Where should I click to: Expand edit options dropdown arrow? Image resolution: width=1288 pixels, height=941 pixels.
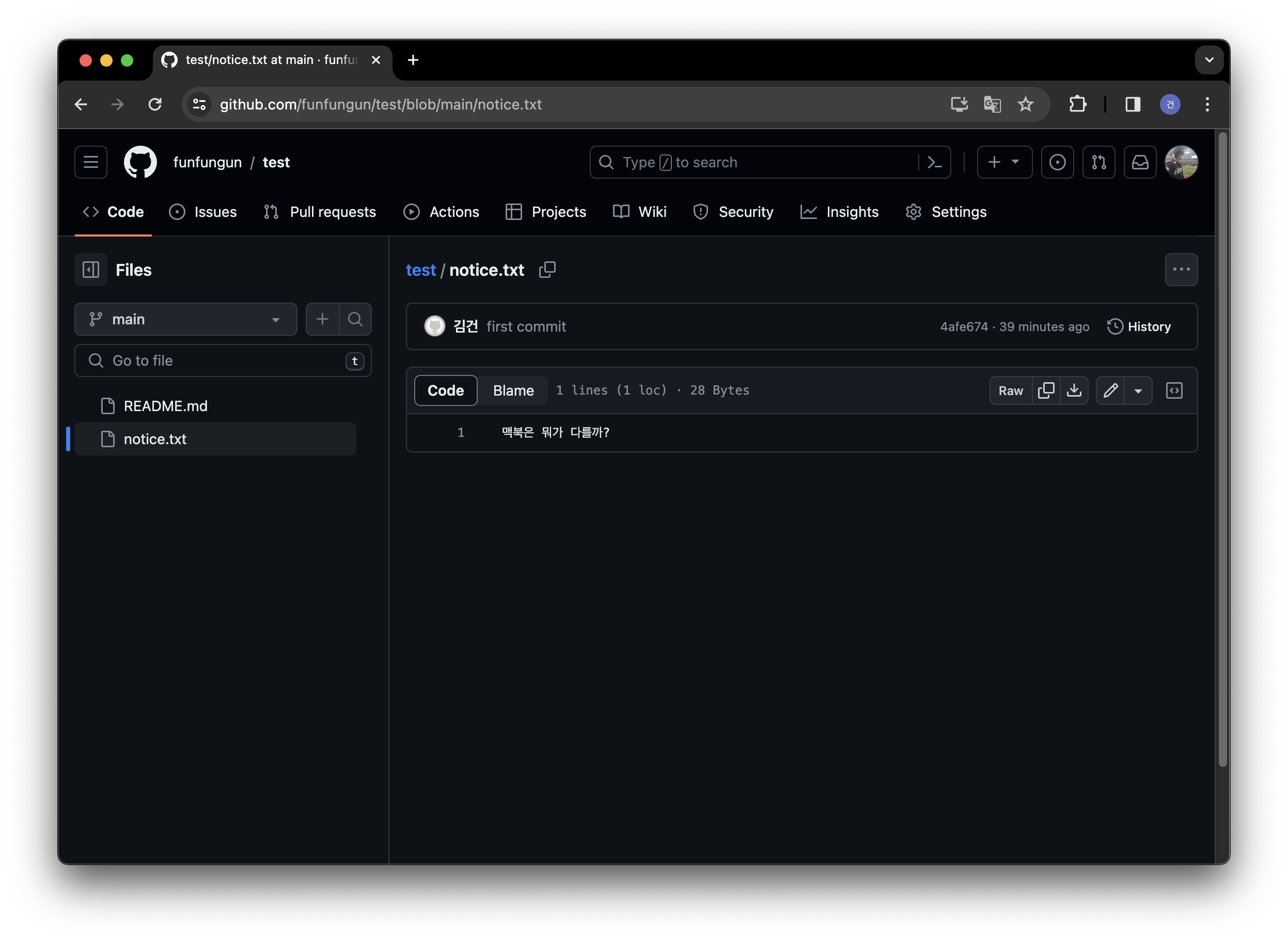tap(1138, 390)
